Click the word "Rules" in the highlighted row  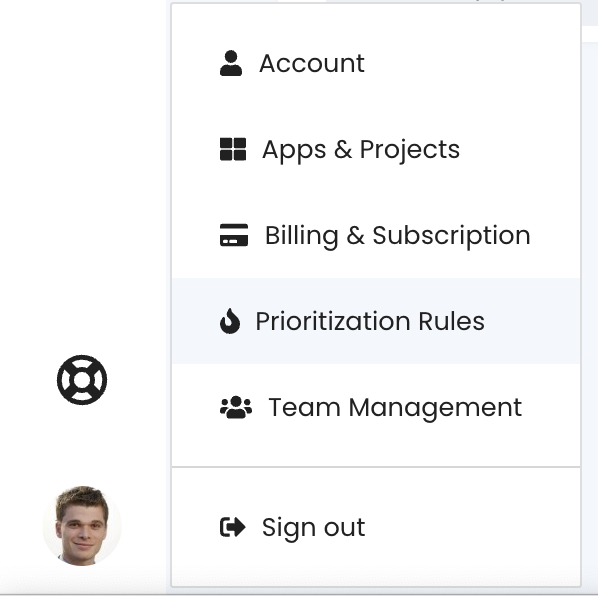(451, 321)
